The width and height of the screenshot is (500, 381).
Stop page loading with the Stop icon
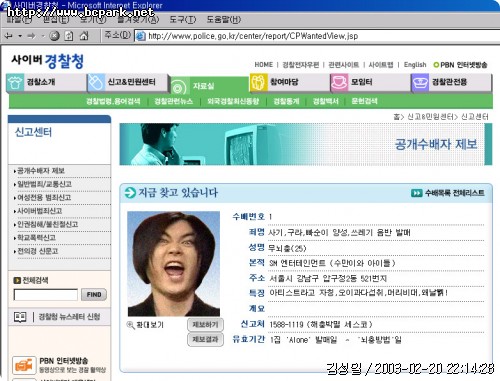tap(54, 36)
